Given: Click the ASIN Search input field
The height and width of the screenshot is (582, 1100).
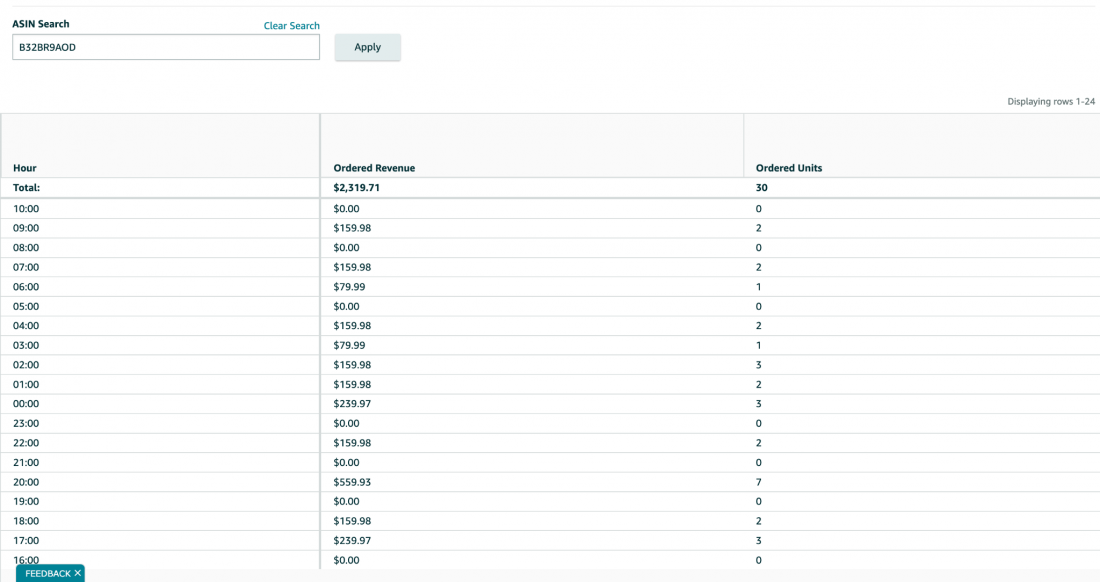Looking at the screenshot, I should (166, 47).
